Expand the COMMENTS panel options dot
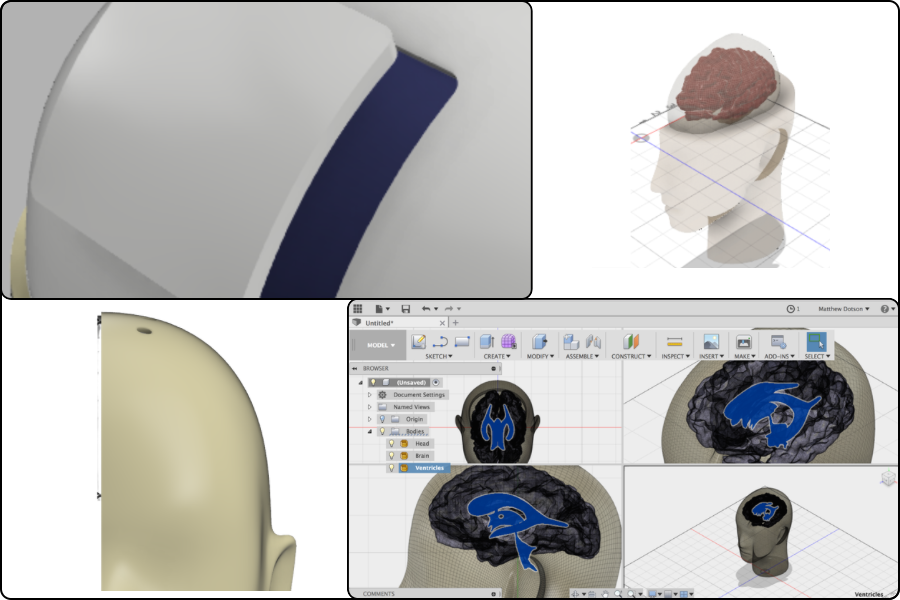900x600 pixels. pos(494,594)
